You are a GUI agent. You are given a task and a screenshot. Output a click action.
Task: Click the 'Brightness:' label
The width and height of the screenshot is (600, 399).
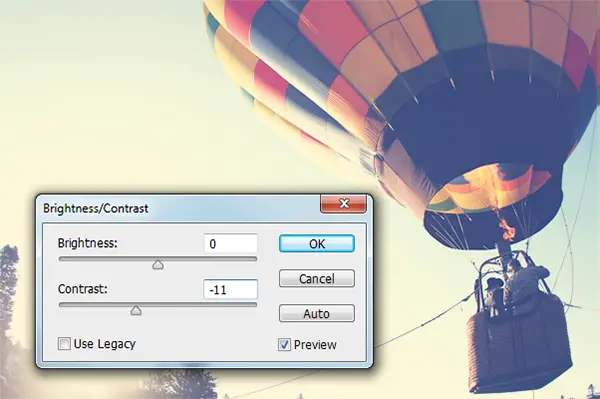pyautogui.click(x=88, y=243)
